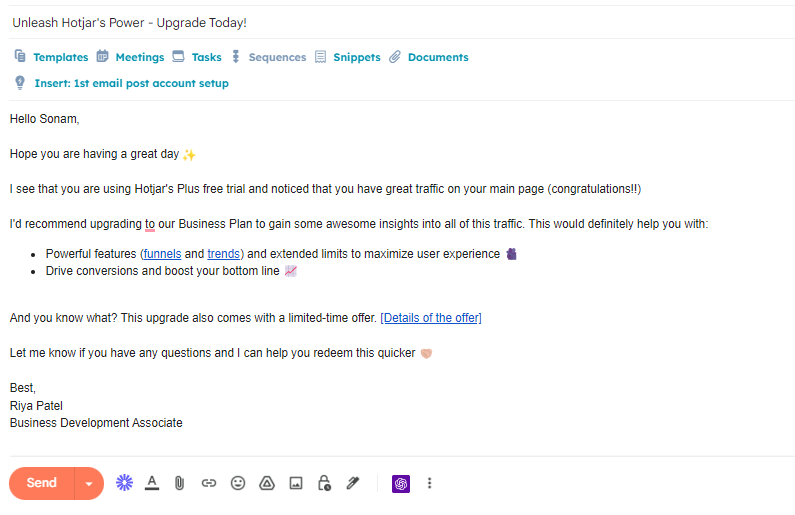Open the purple ChatGPT extension icon
The height and width of the screenshot is (515, 795).
tap(401, 484)
